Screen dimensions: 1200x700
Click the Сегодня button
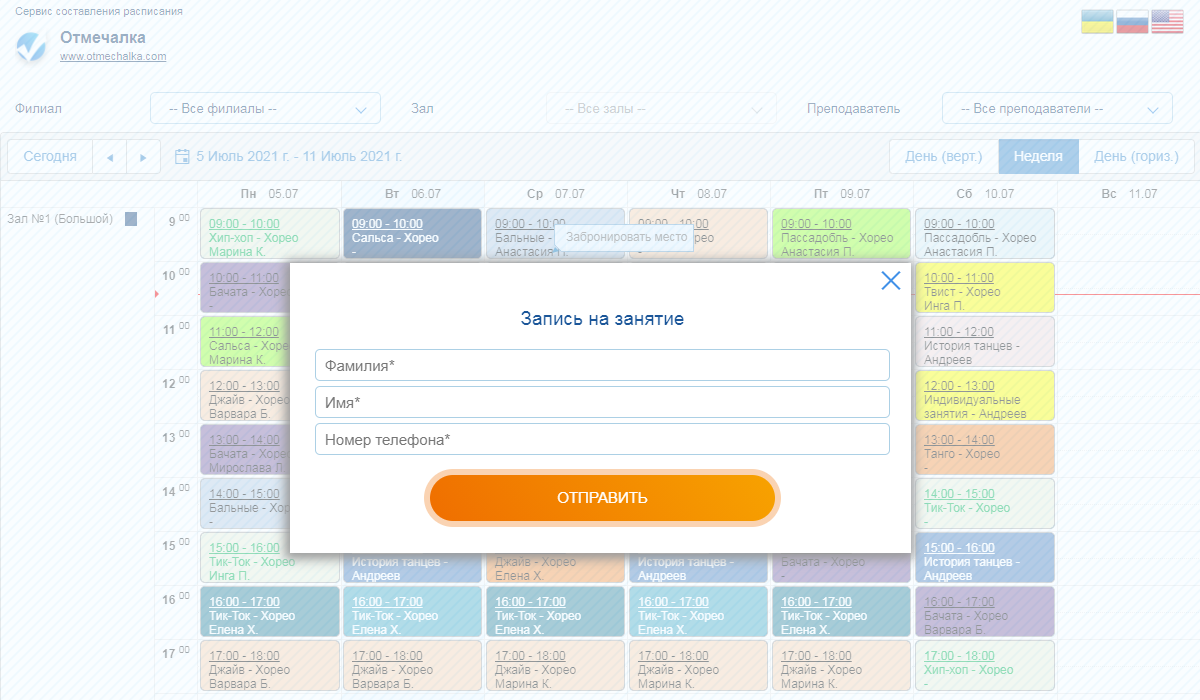[50, 157]
